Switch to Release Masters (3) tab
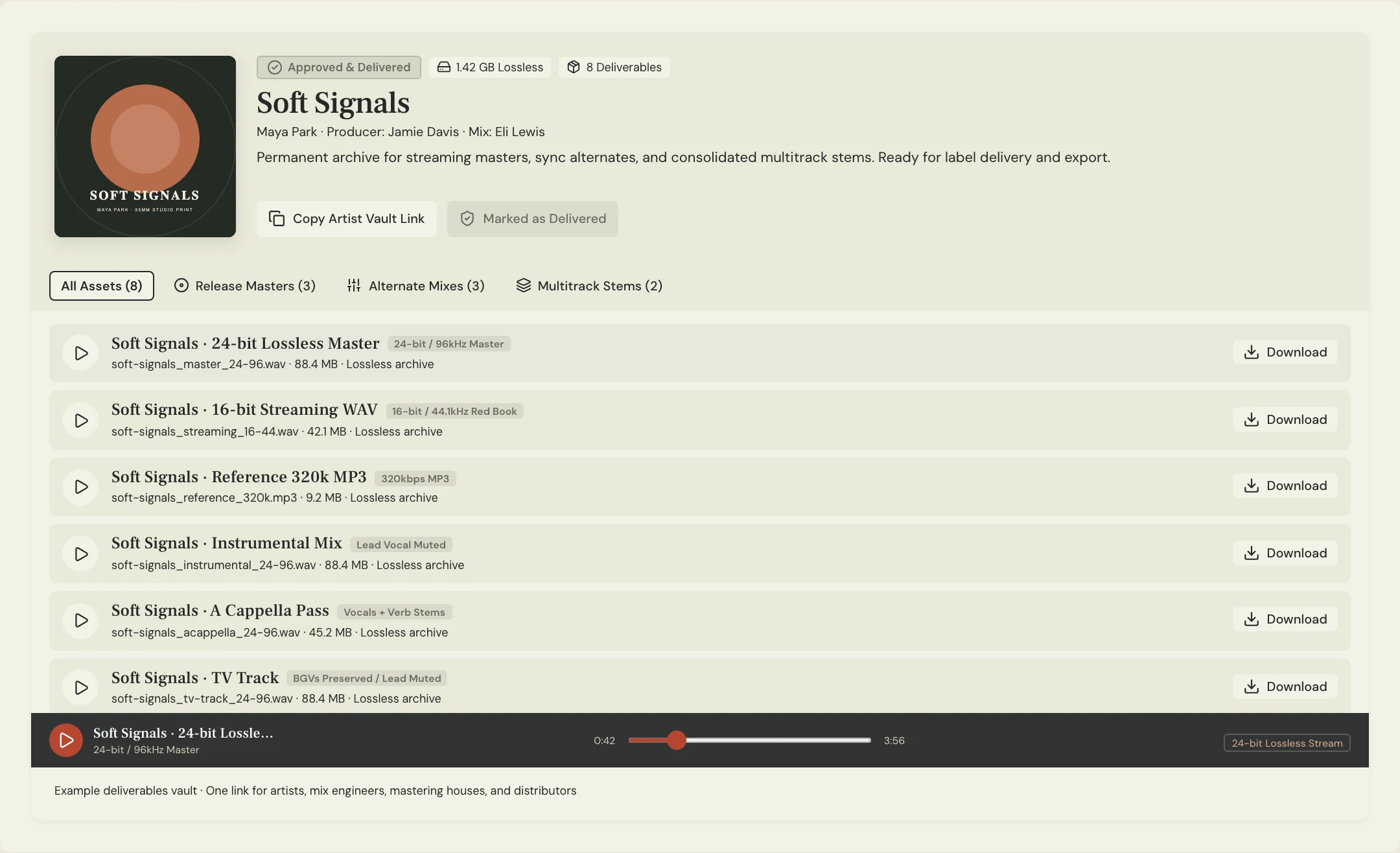Image resolution: width=1400 pixels, height=853 pixels. click(245, 286)
